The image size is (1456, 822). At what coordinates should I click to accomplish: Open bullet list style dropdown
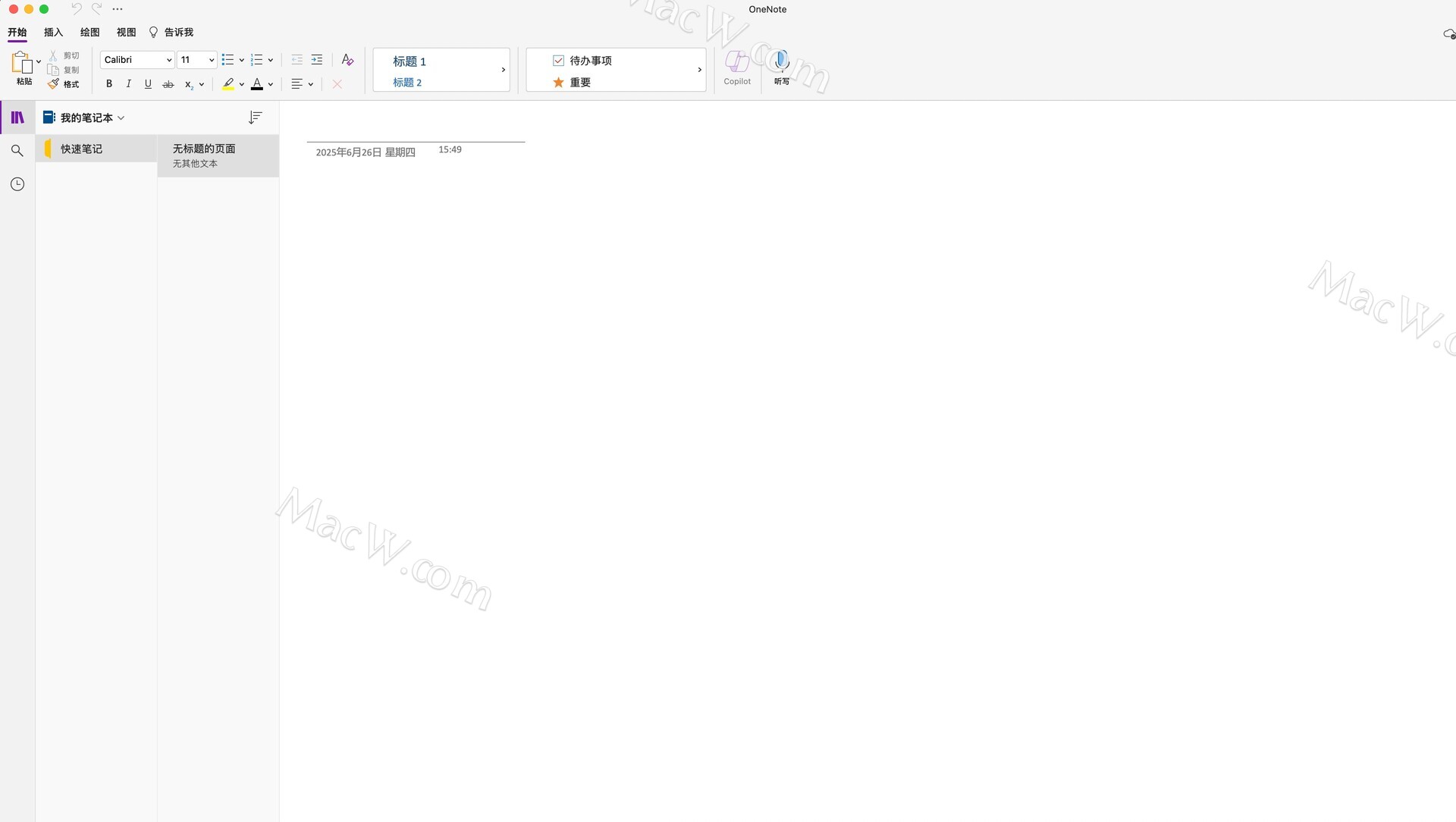pos(241,60)
